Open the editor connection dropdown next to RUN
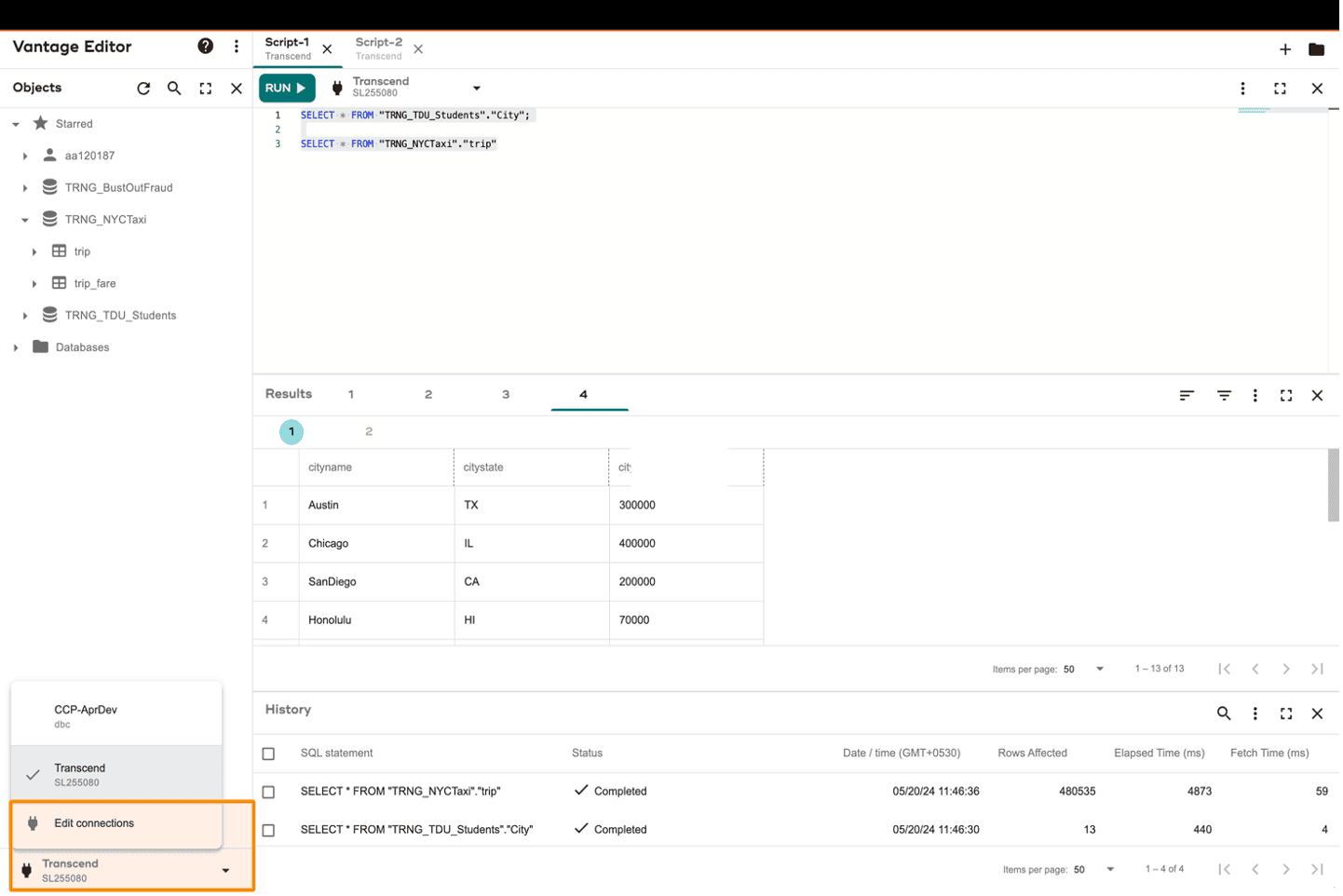 coord(476,88)
